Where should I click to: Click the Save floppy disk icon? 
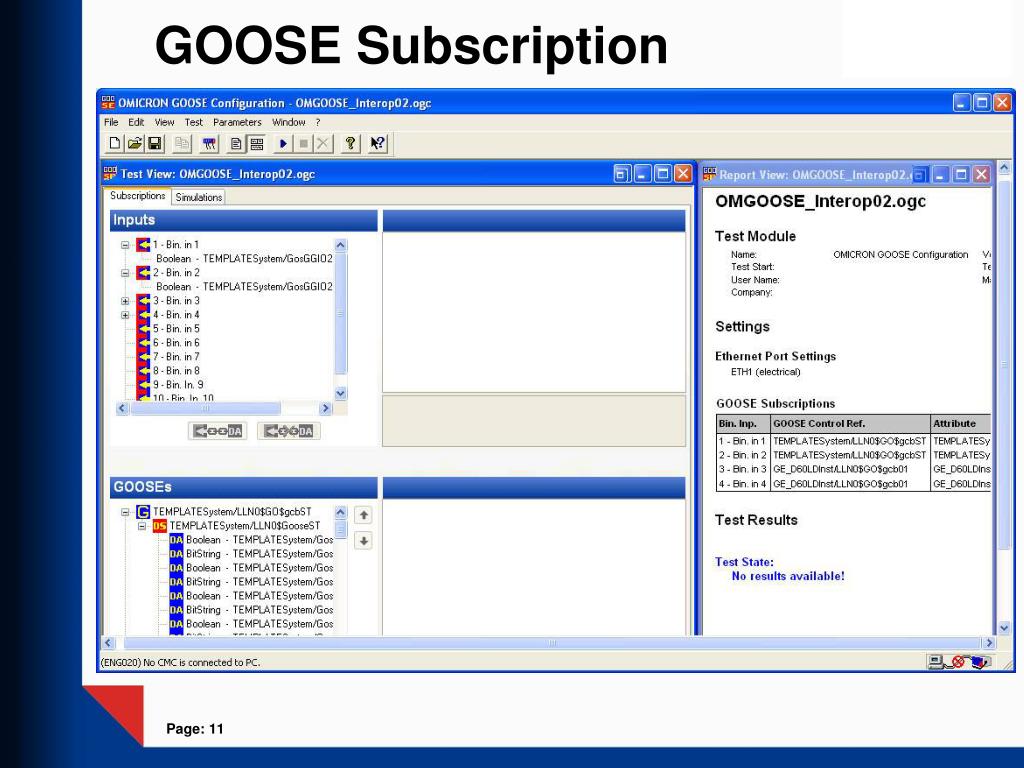click(155, 144)
